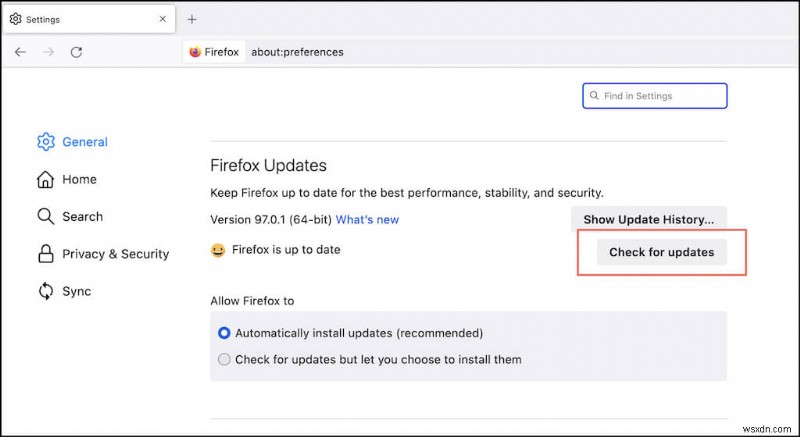Select Automatically install updates (recommended)

[x=353, y=333]
